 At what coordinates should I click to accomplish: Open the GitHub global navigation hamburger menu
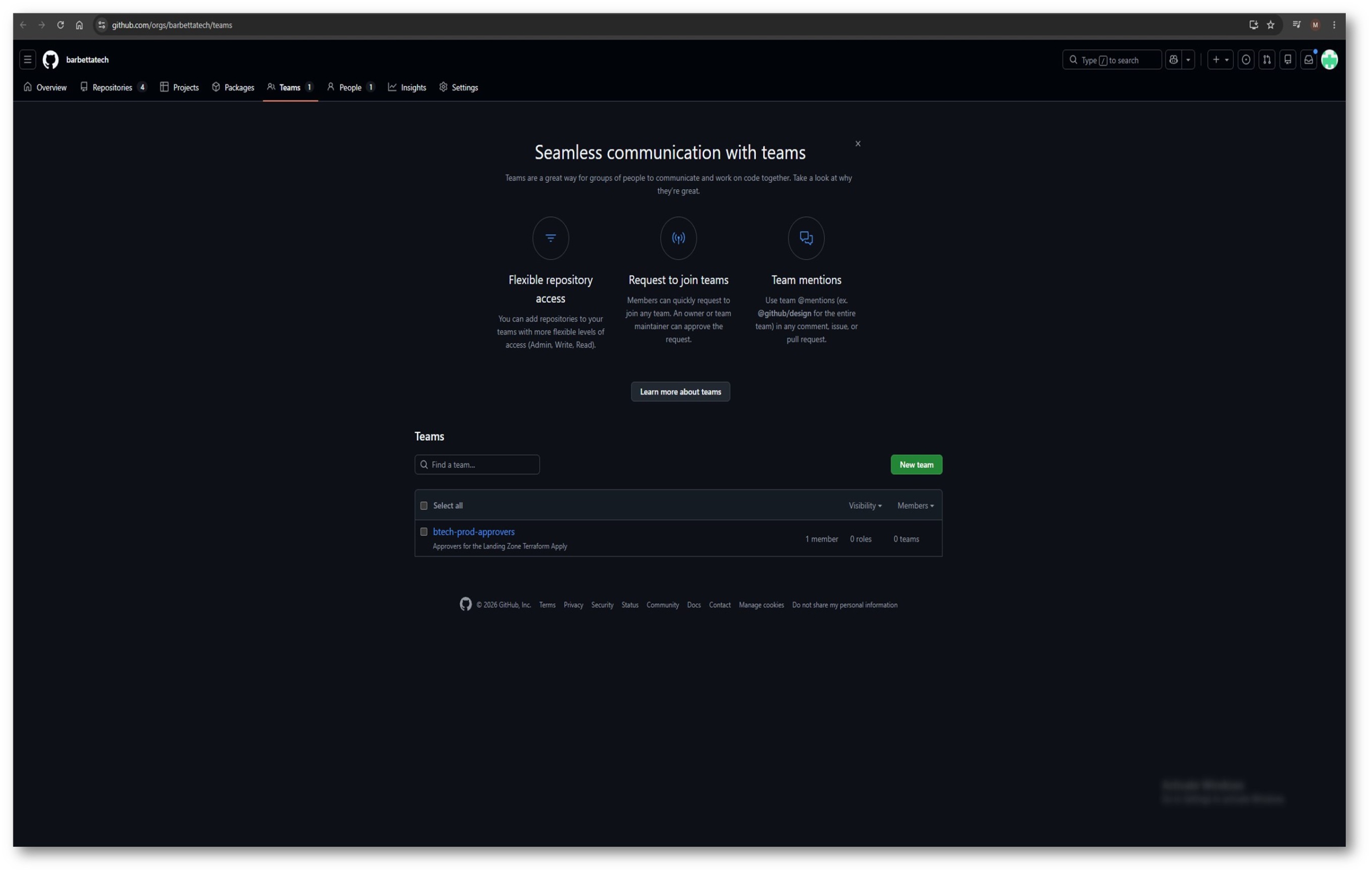click(27, 60)
